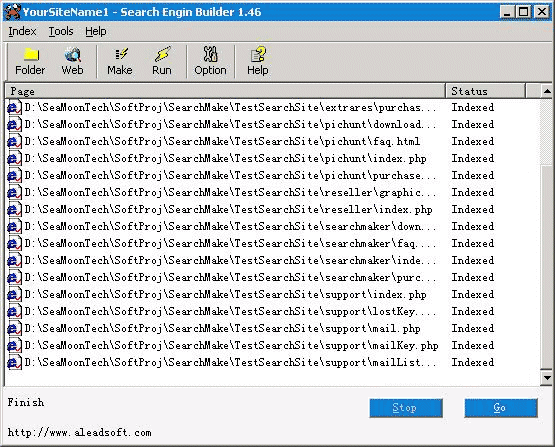Launch the Run toolbar icon
This screenshot has width=555, height=447.
162,61
